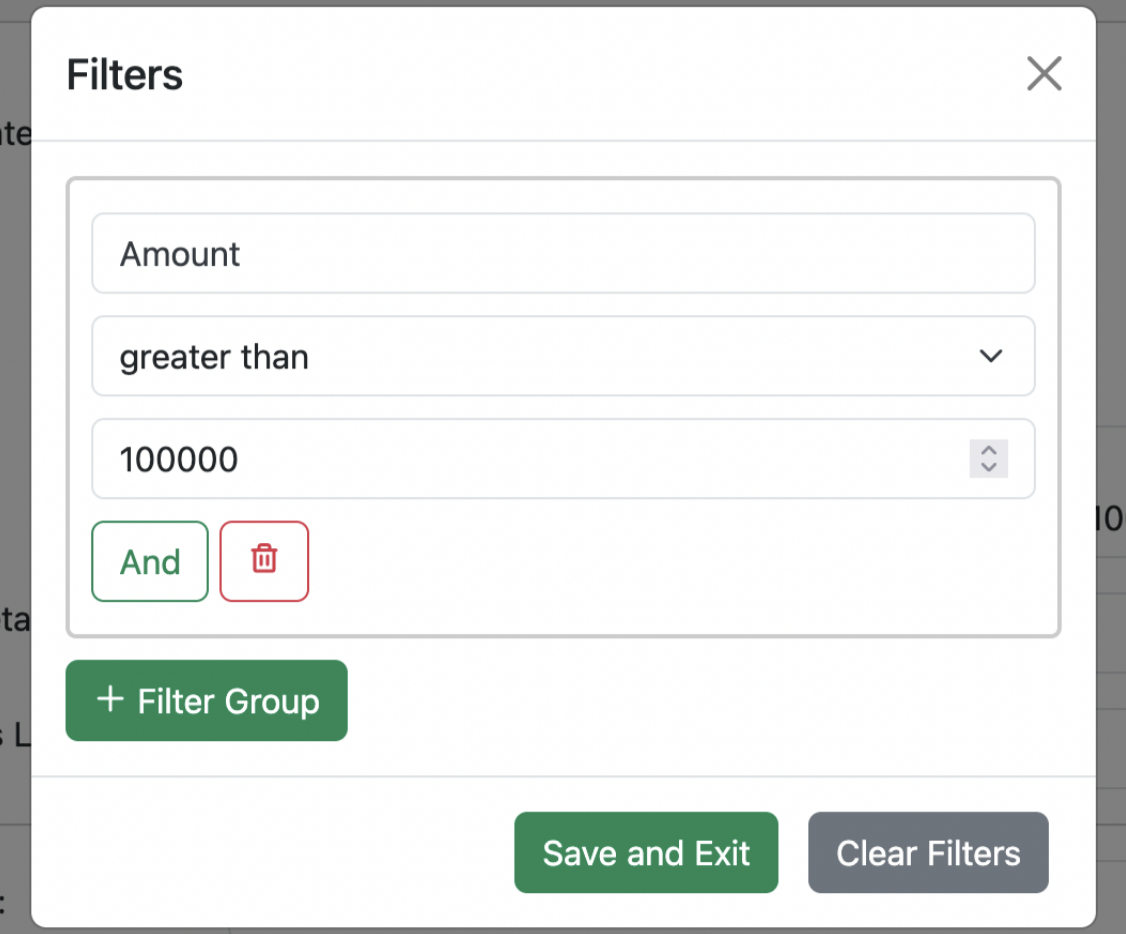Click the dimmed backdrop left of the dialog

coord(14,400)
